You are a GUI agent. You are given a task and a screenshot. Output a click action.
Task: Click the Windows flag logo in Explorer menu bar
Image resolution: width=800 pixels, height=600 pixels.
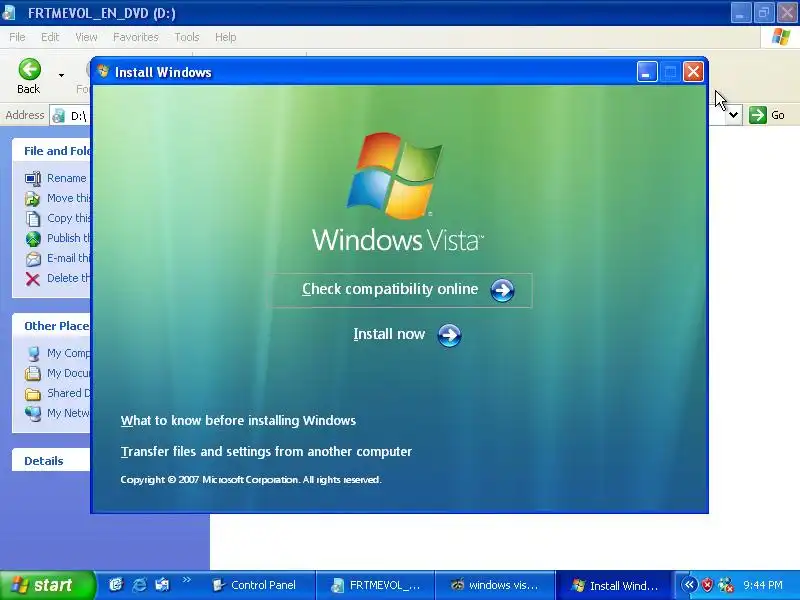pyautogui.click(x=781, y=37)
